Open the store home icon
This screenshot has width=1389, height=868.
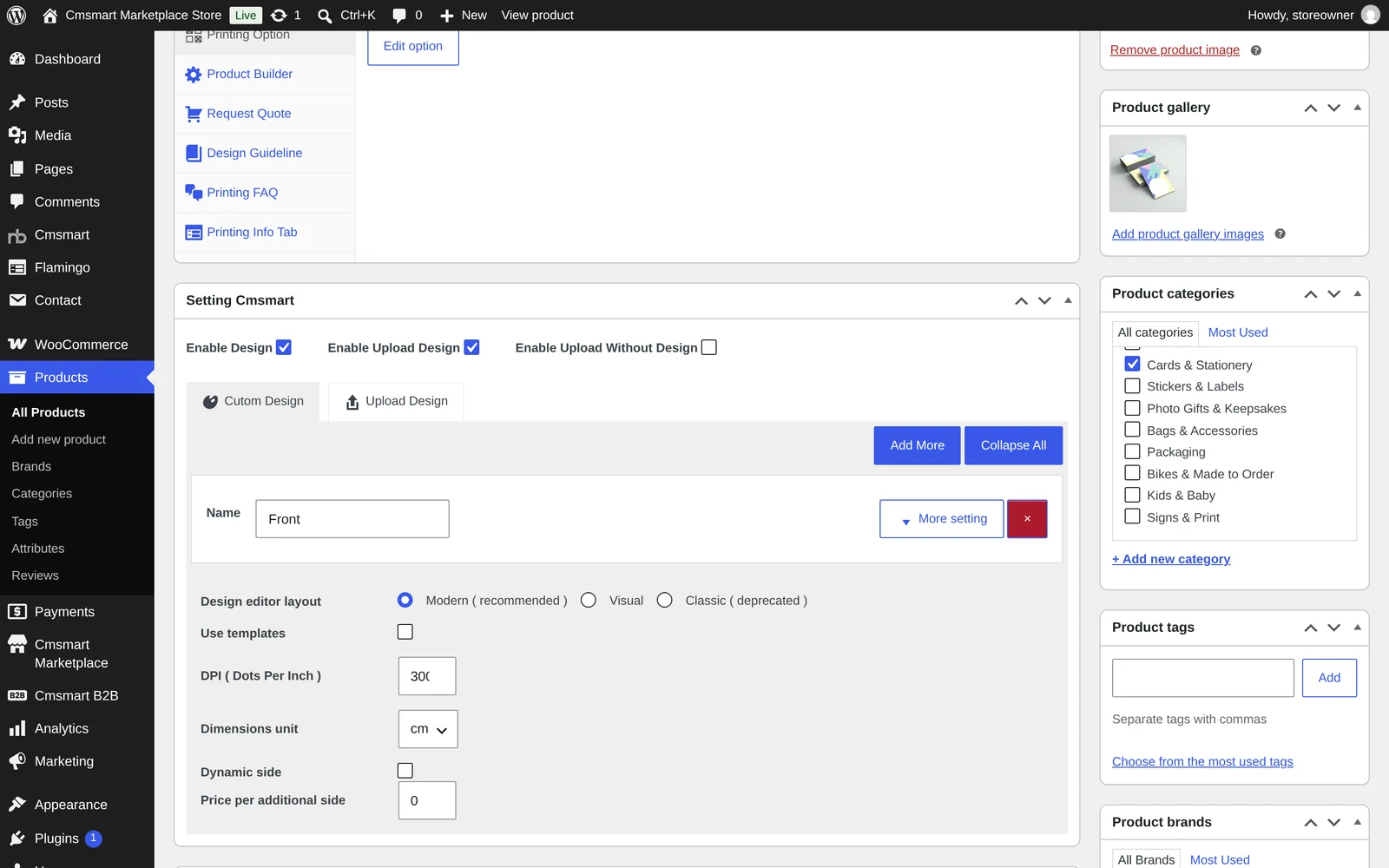point(49,15)
